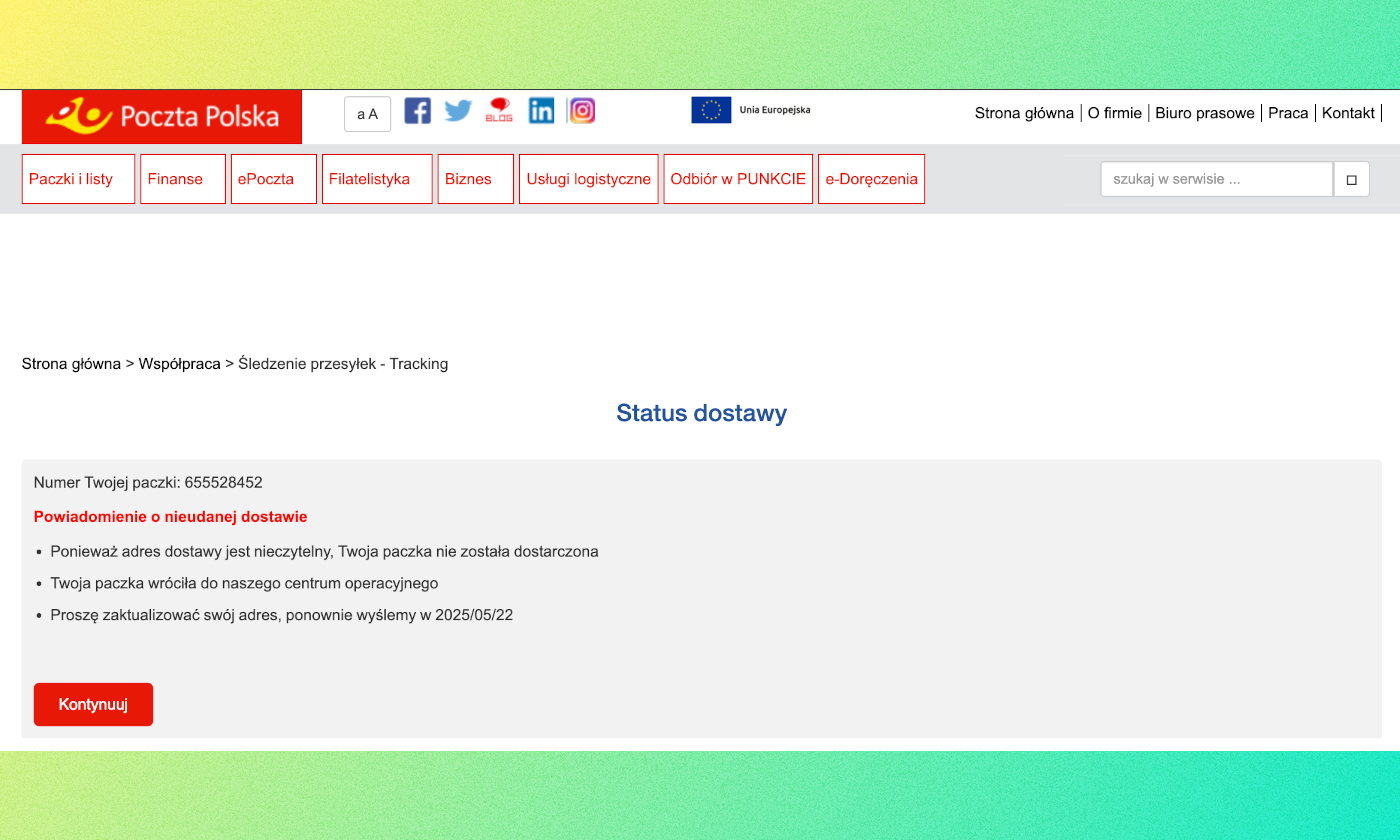Screen dimensions: 1400x840
Task: Open Odbiór w PUNKCIE menu item
Action: point(738,179)
